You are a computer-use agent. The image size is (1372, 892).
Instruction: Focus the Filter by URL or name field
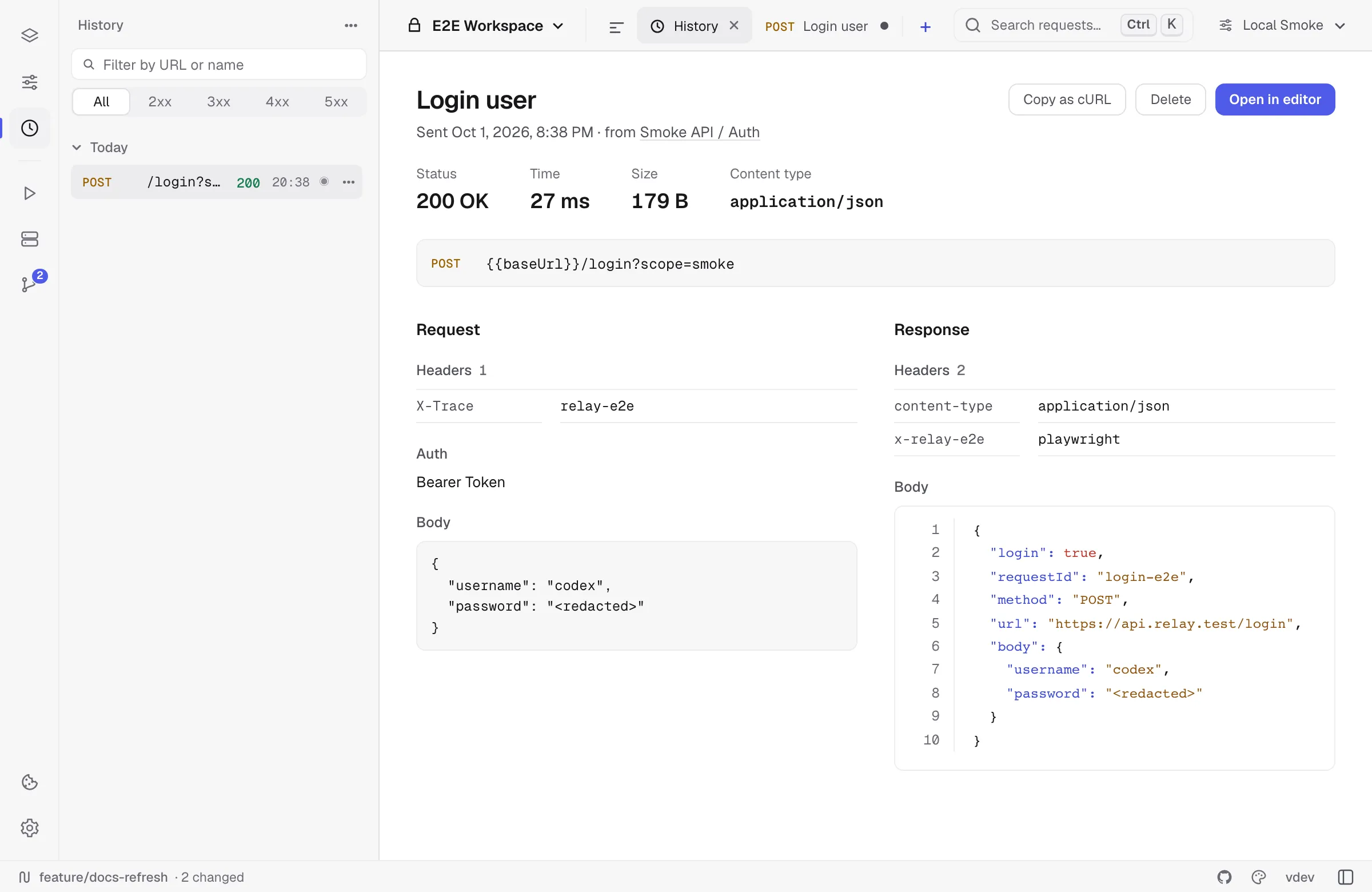pos(218,65)
